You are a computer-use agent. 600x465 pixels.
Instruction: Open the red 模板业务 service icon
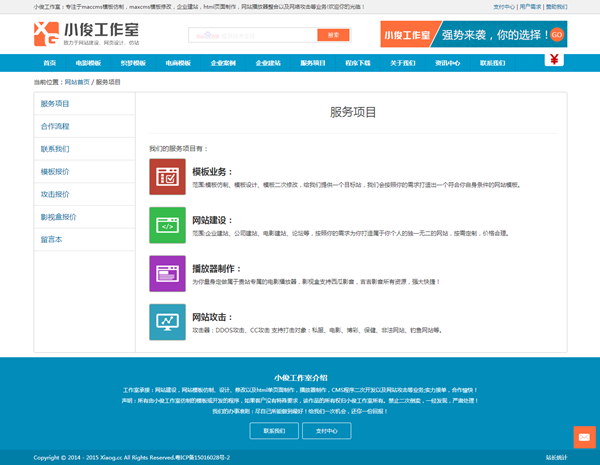click(x=167, y=177)
